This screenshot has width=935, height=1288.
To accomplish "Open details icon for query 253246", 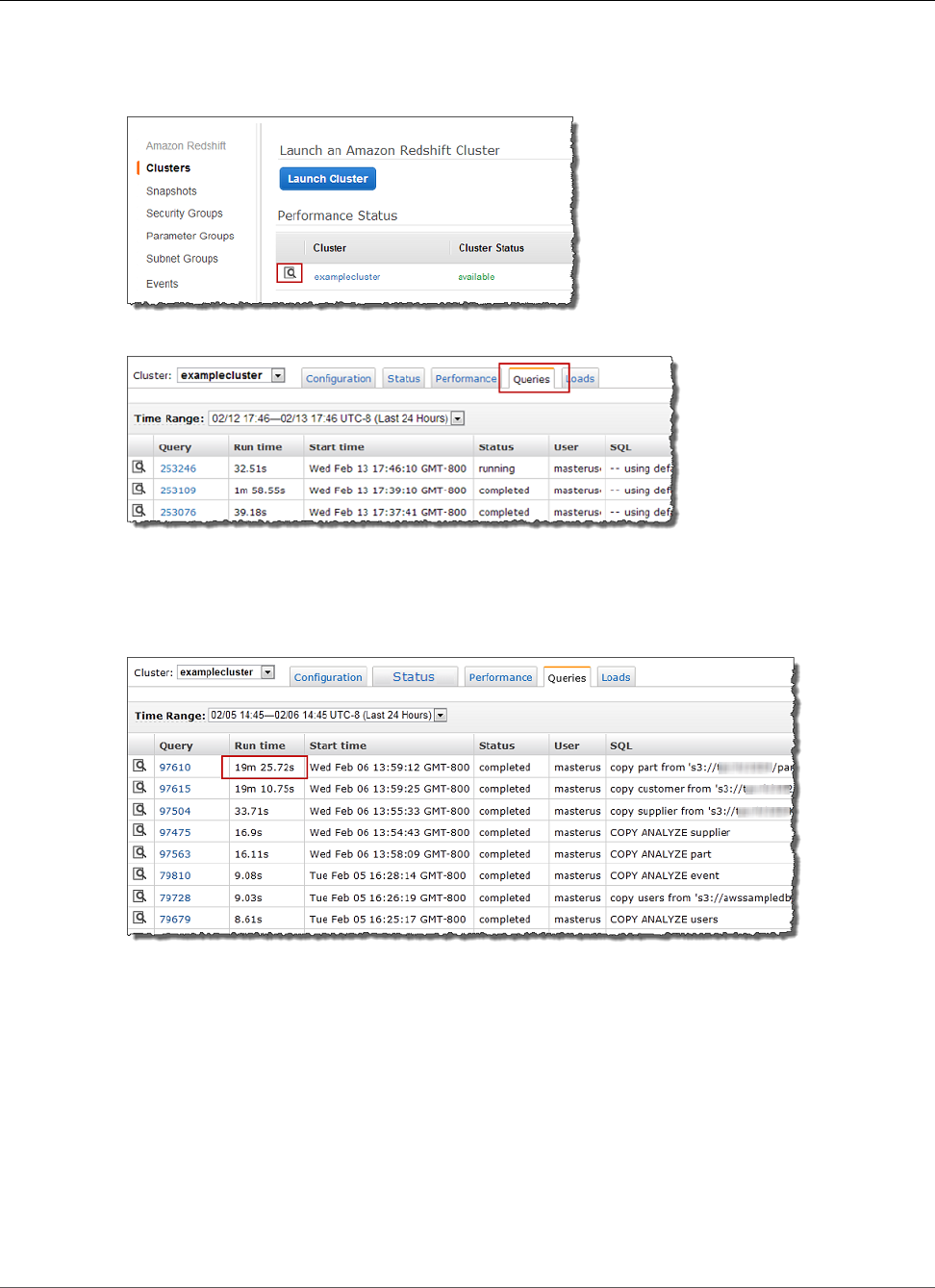I will coord(139,467).
